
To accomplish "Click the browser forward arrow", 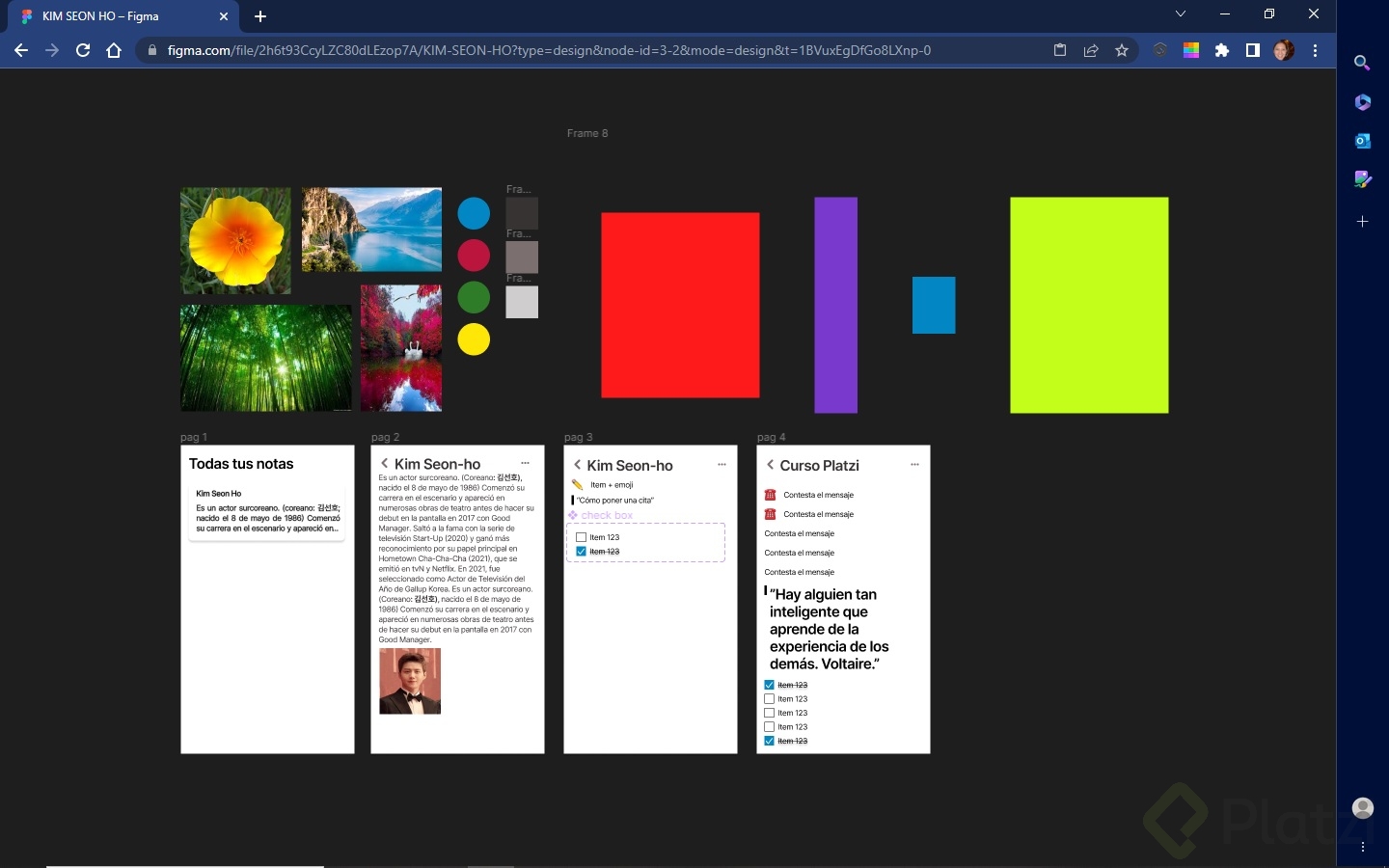I will click(x=52, y=50).
